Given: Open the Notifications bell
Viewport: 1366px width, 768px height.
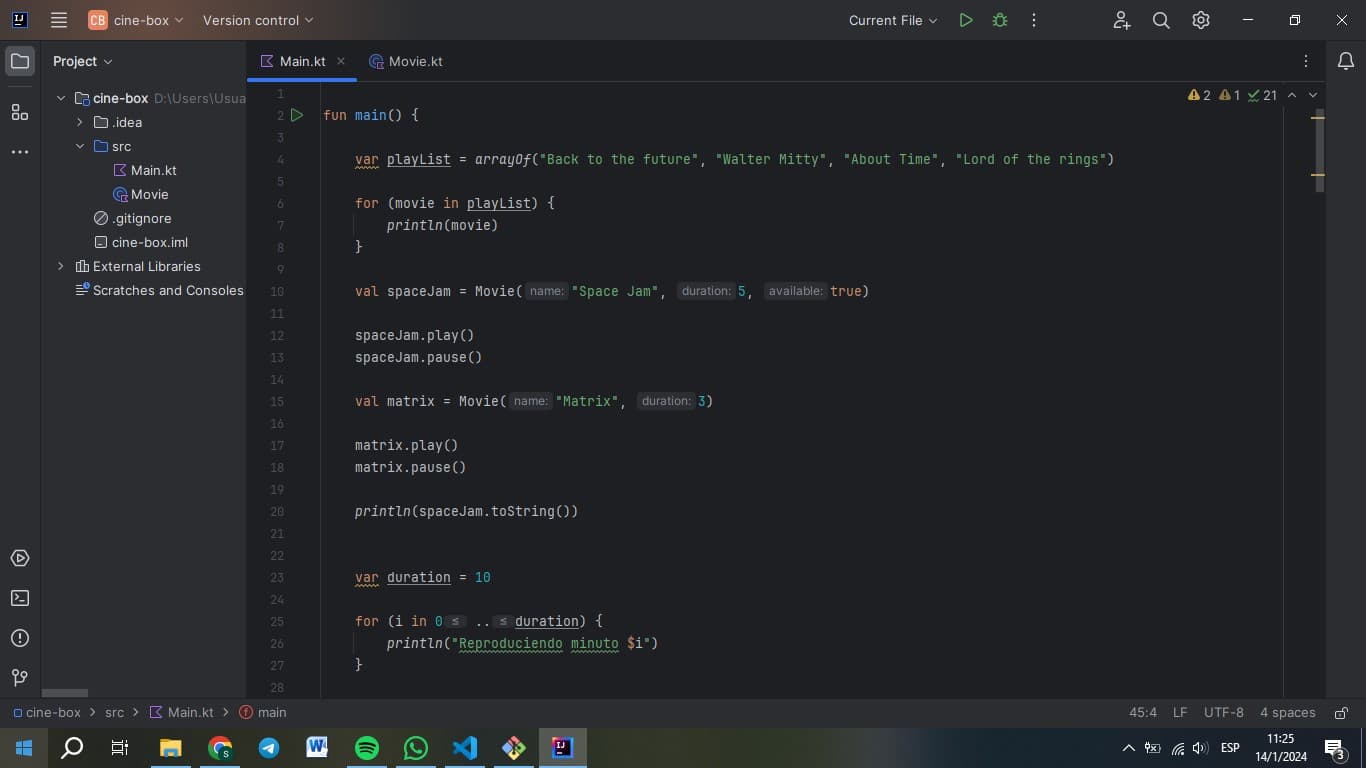Looking at the screenshot, I should [1346, 61].
